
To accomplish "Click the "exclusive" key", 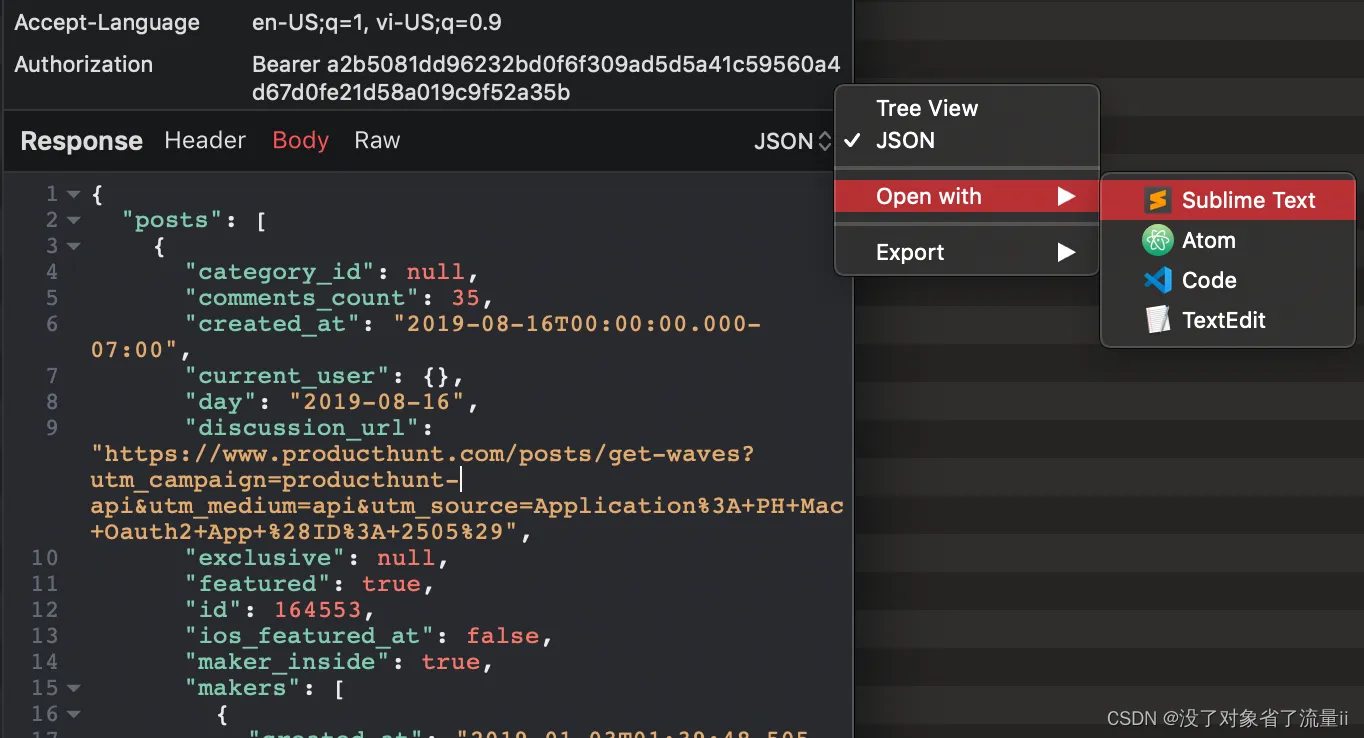I will (265, 558).
